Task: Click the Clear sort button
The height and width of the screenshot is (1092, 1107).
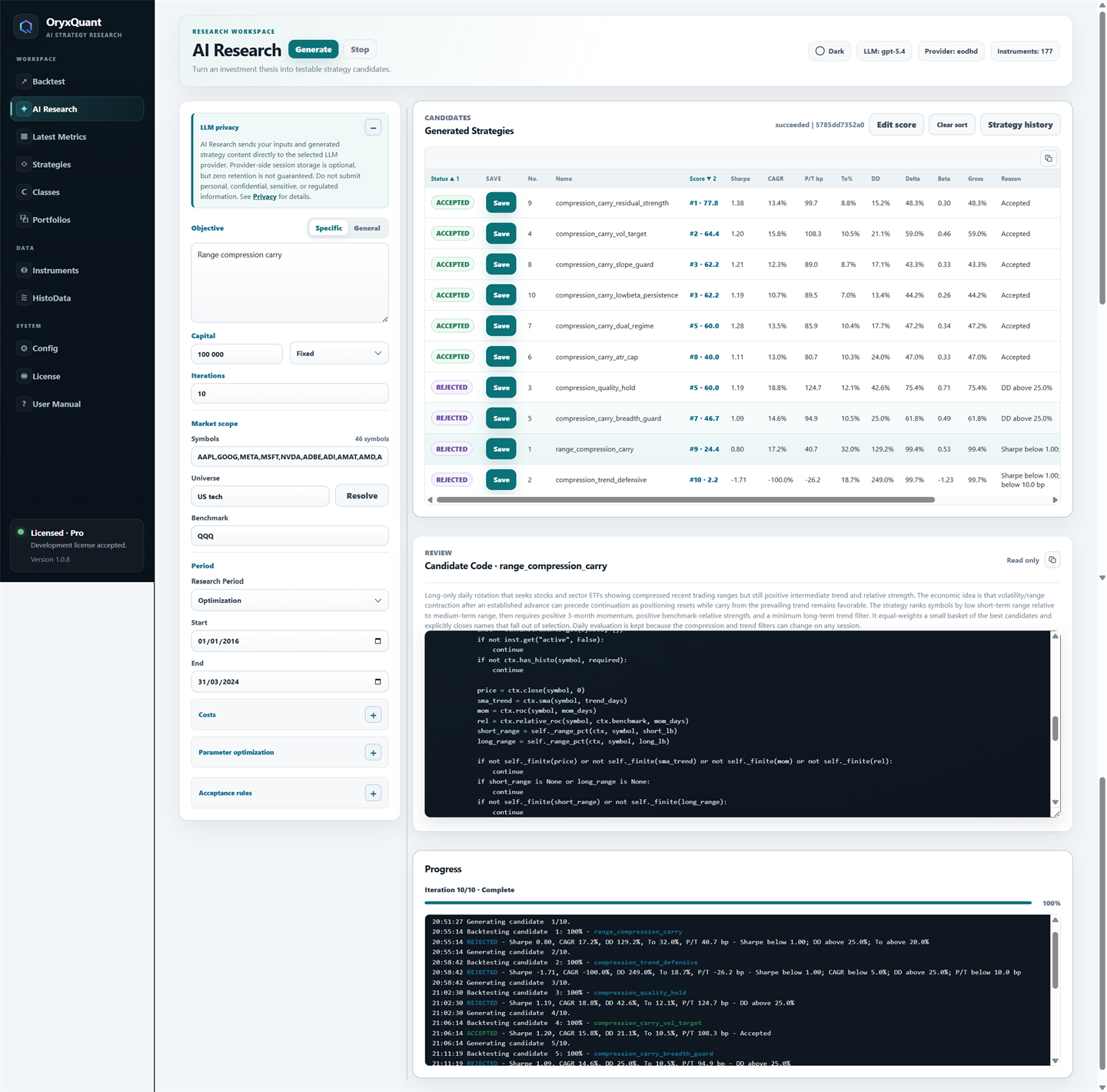Action: point(952,125)
